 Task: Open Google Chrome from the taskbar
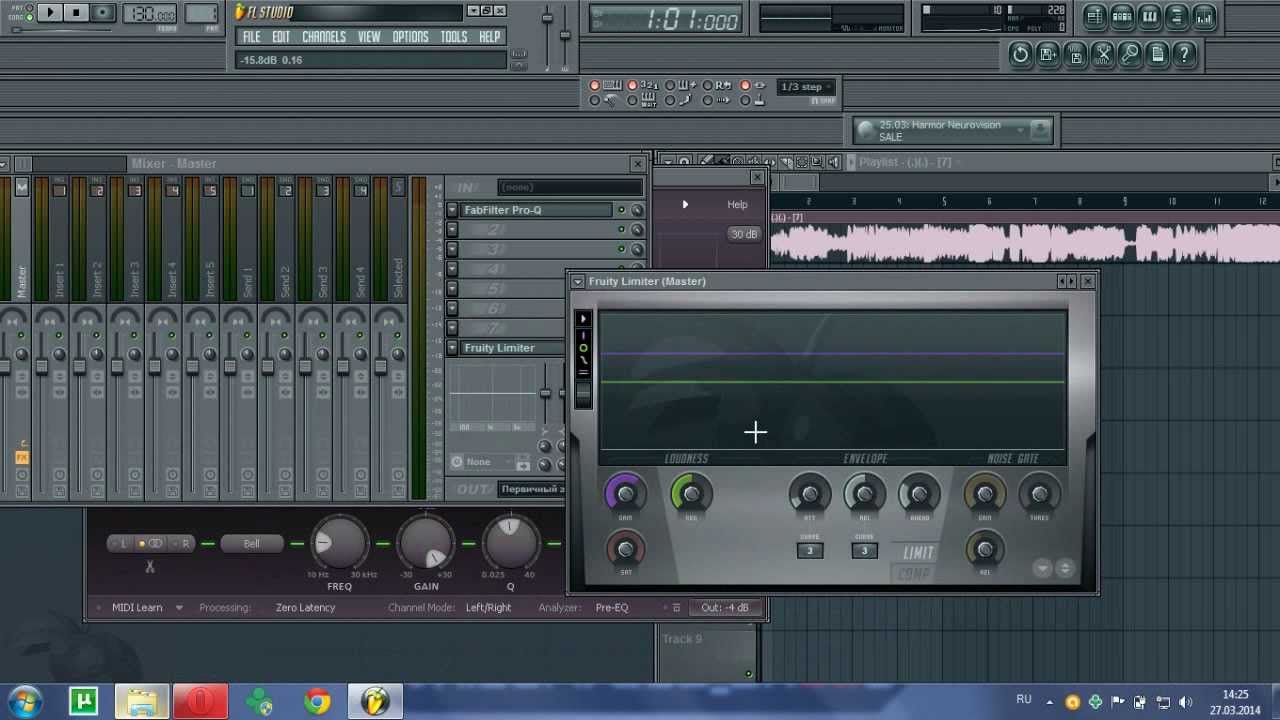click(317, 703)
